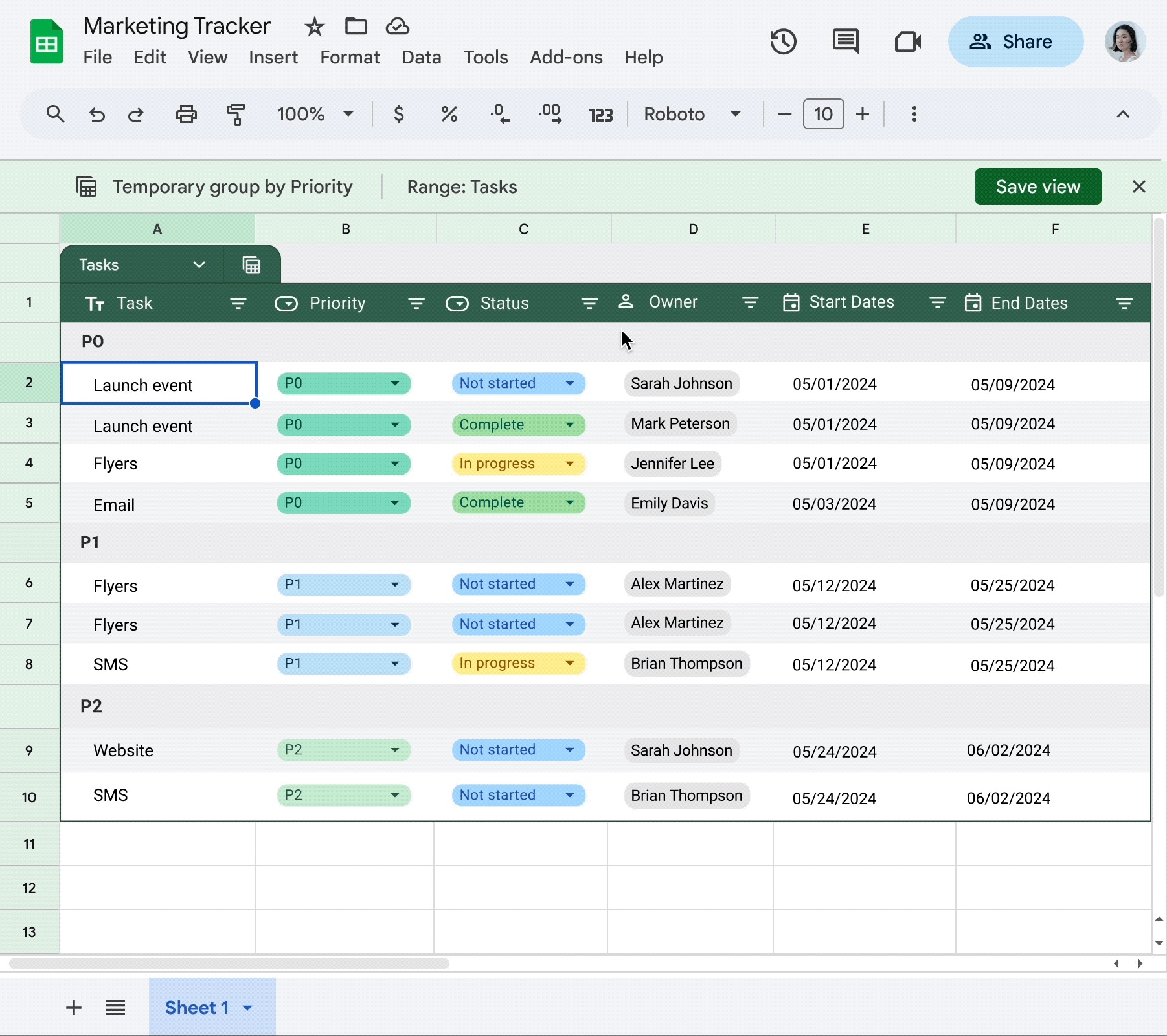
Task: Open the Priority column filter menu
Action: point(416,303)
